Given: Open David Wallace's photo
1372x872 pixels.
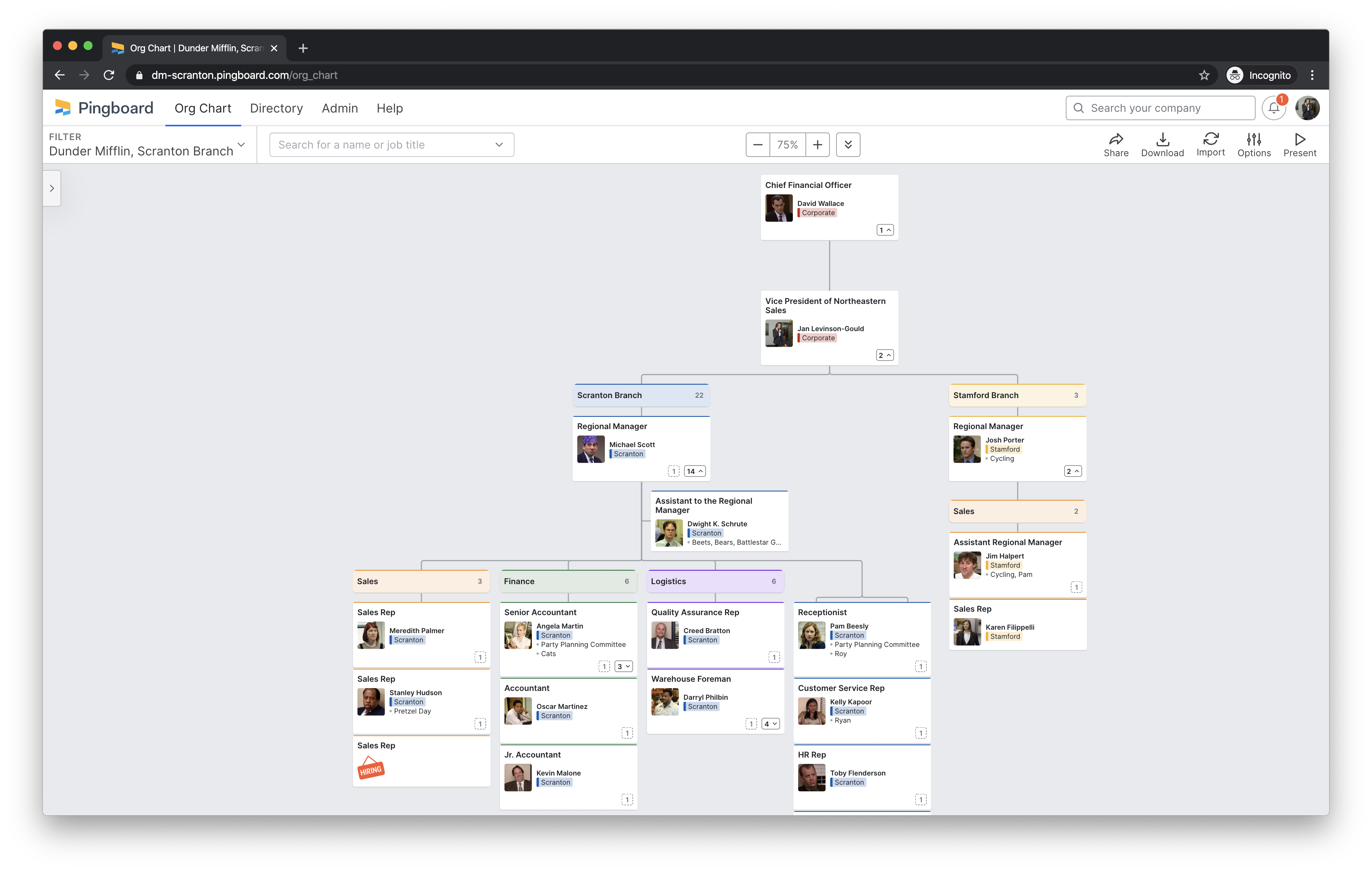Looking at the screenshot, I should (779, 208).
